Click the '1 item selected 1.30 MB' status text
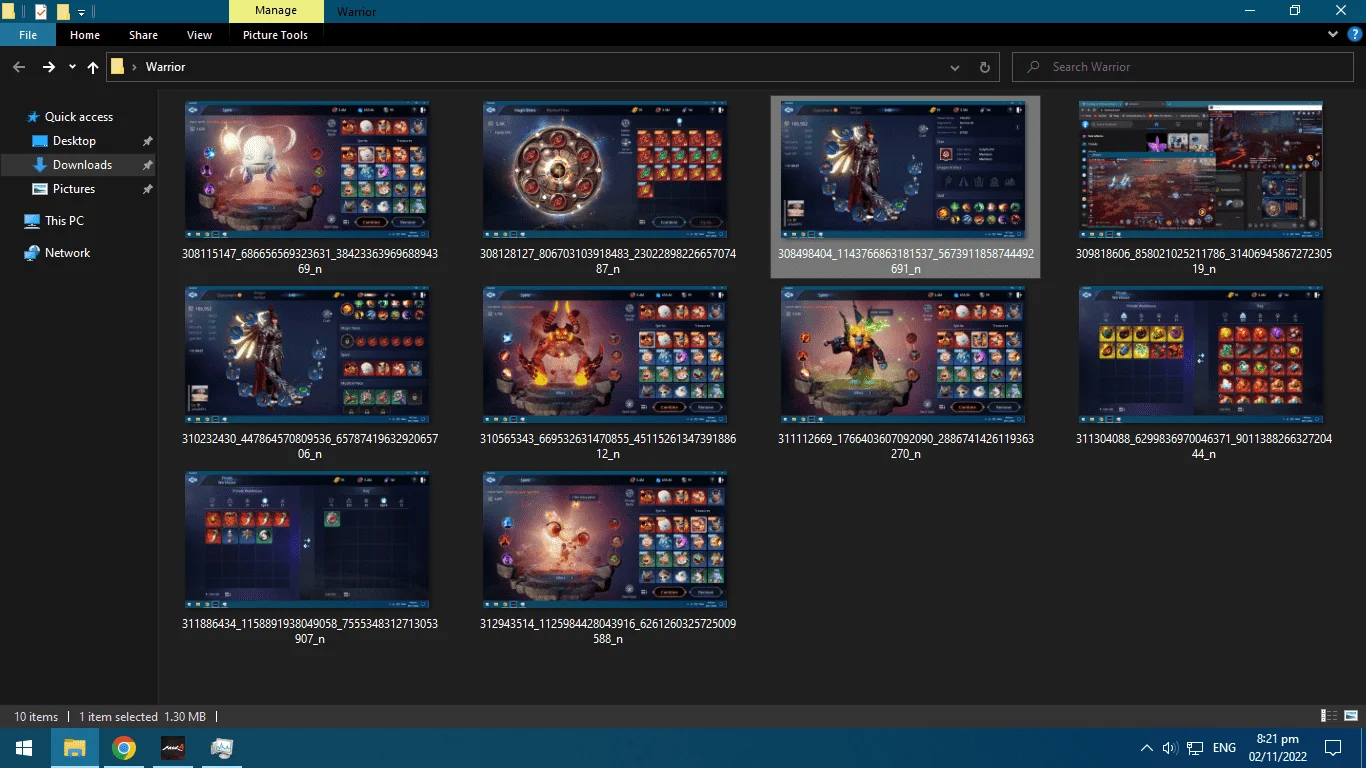 tap(142, 717)
